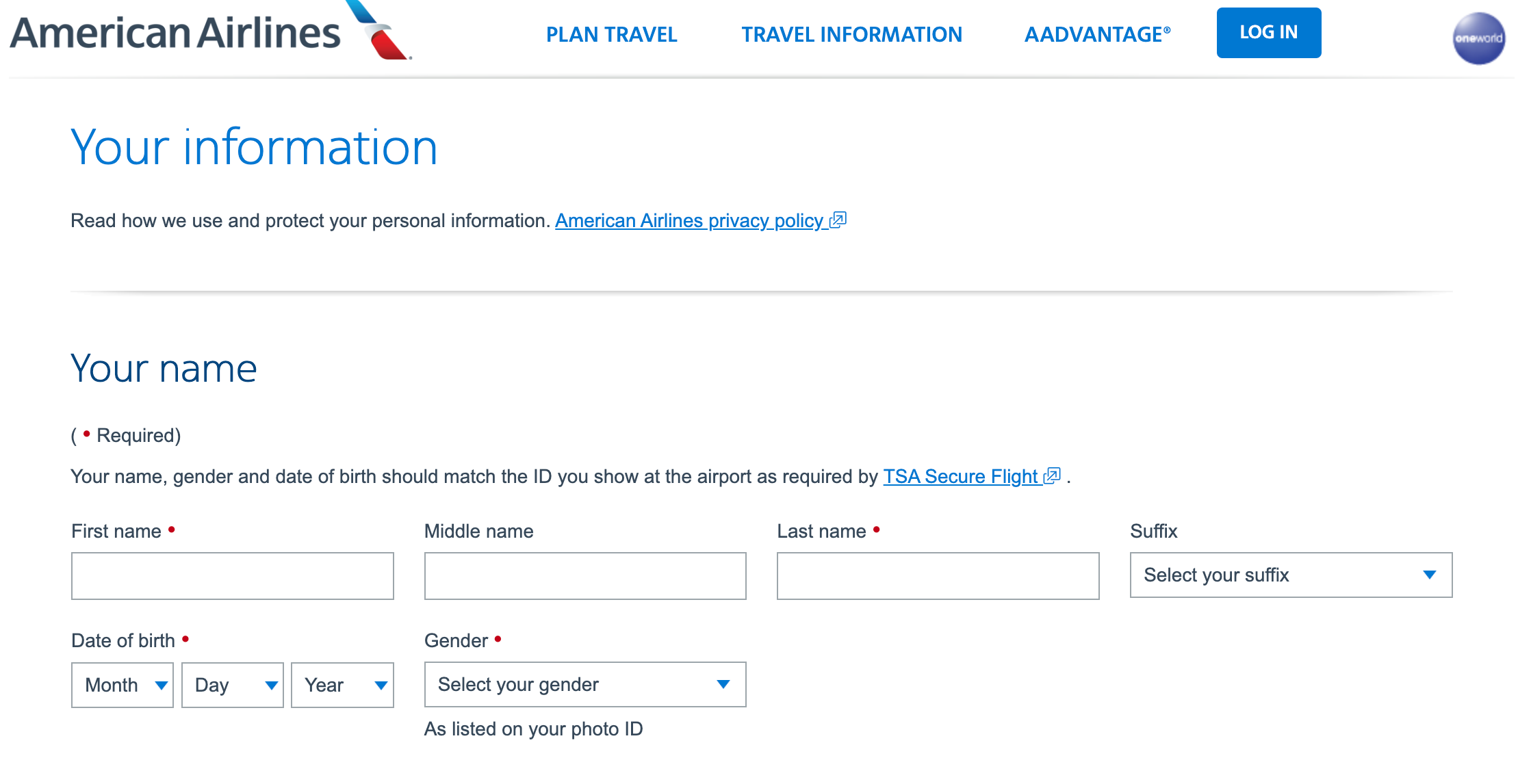
Task: Follow the TSA Secure Flight link
Action: click(960, 476)
